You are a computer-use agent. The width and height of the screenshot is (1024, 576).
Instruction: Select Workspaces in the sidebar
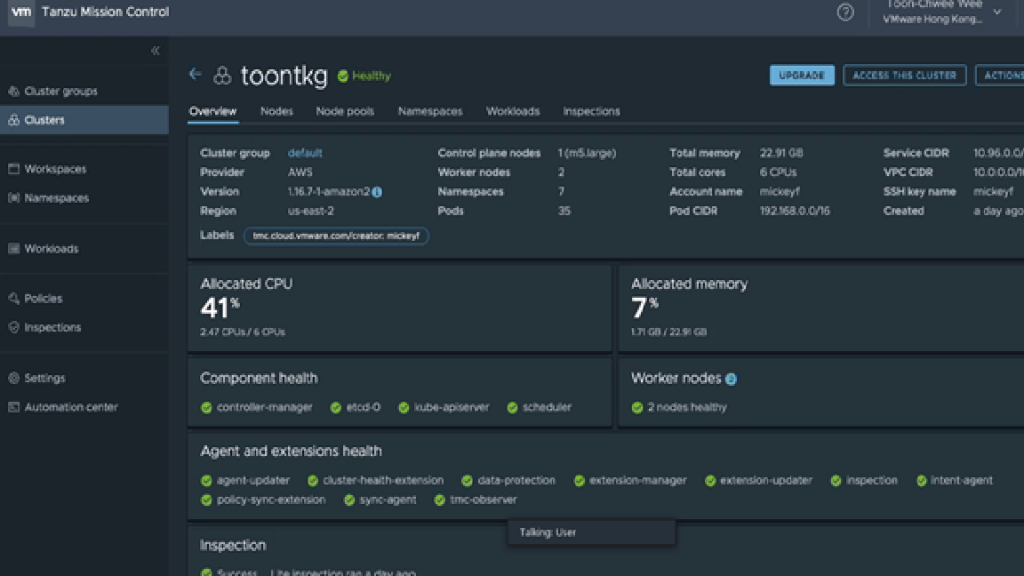point(55,169)
